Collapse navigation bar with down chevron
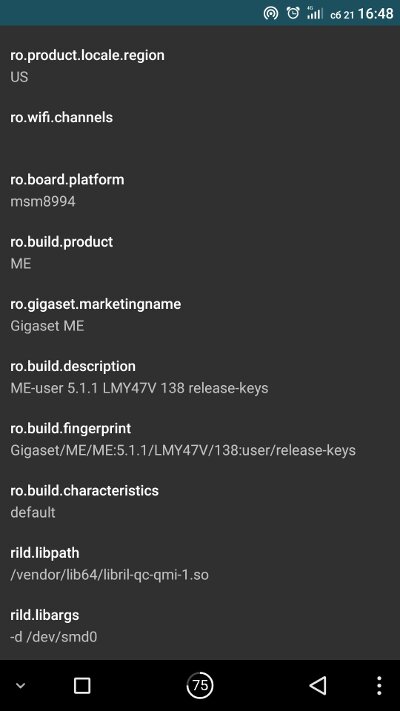400x711 pixels. click(20, 686)
